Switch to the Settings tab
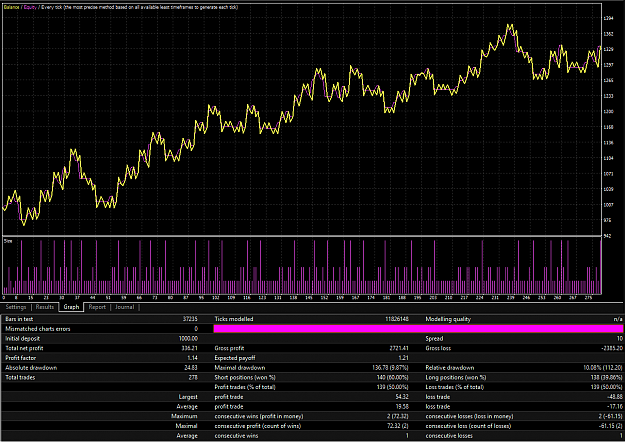The width and height of the screenshot is (625, 442). point(16,307)
